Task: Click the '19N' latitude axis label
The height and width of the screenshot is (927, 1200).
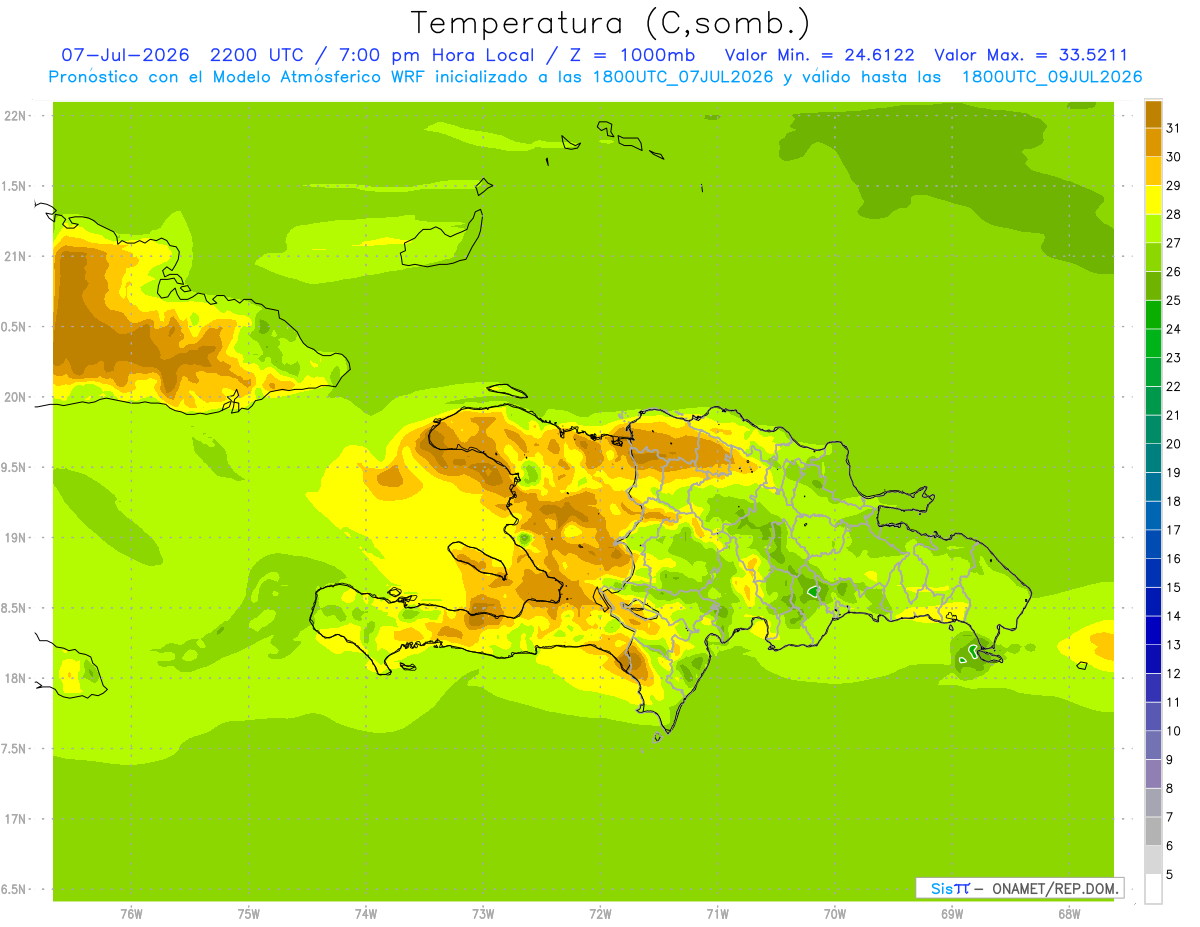Action: click(x=15, y=538)
